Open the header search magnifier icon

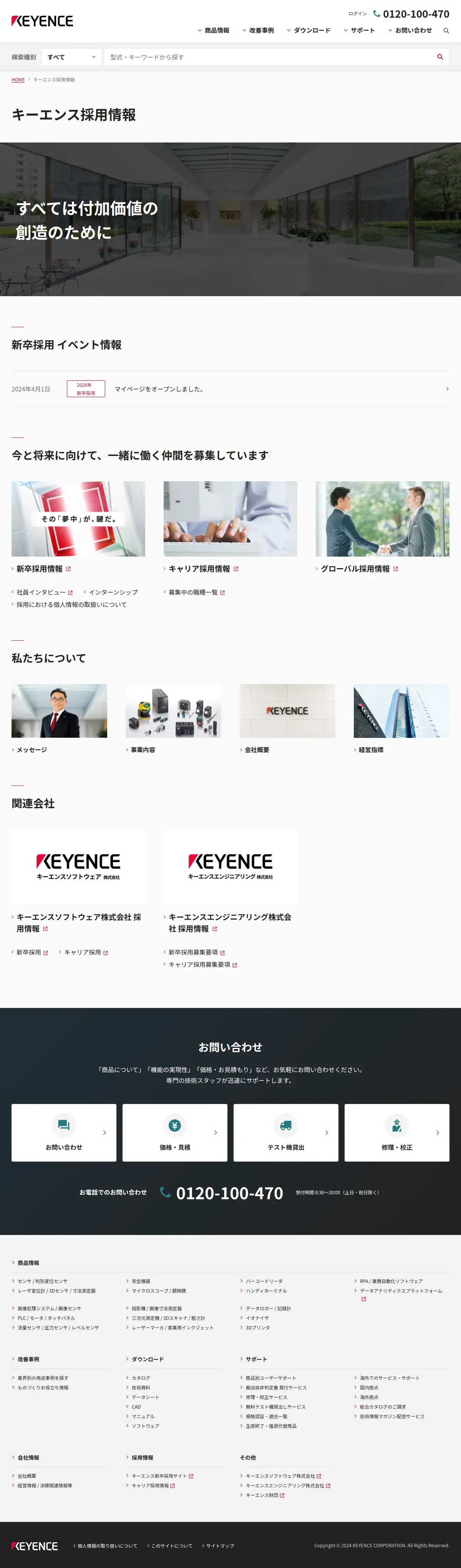[446, 30]
